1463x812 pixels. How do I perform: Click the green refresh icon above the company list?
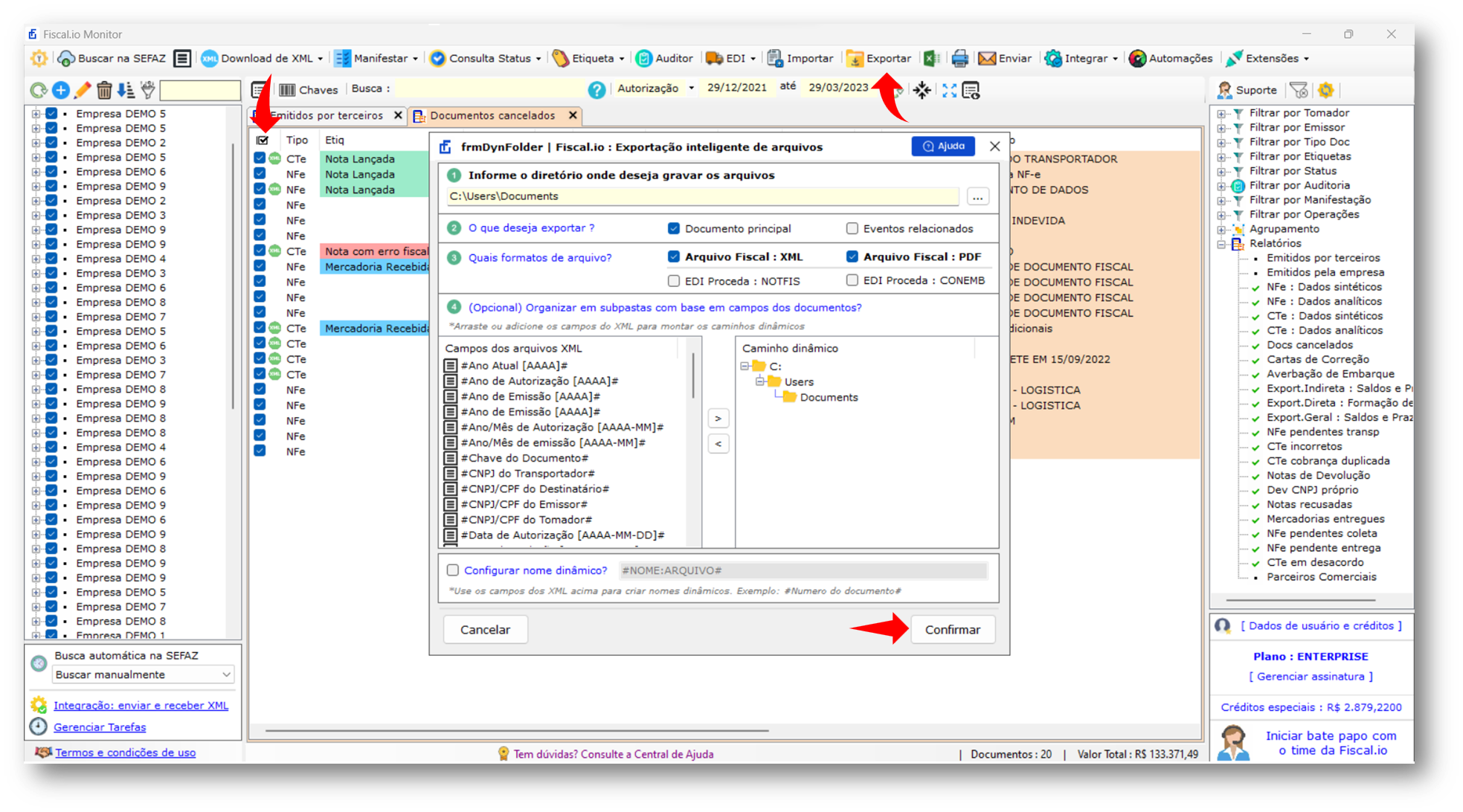coord(38,90)
